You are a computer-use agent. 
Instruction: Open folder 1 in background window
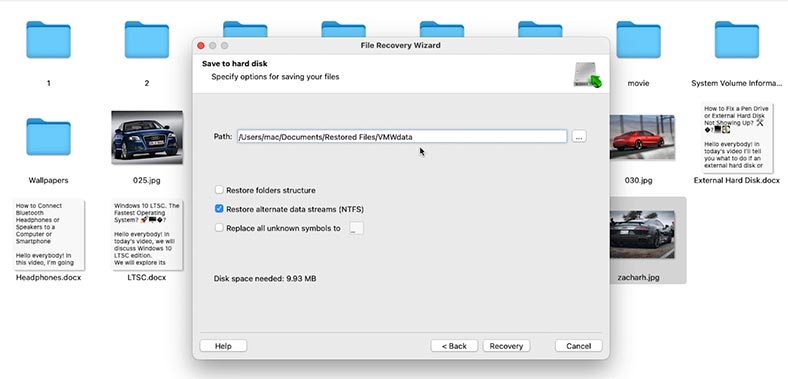pos(48,40)
